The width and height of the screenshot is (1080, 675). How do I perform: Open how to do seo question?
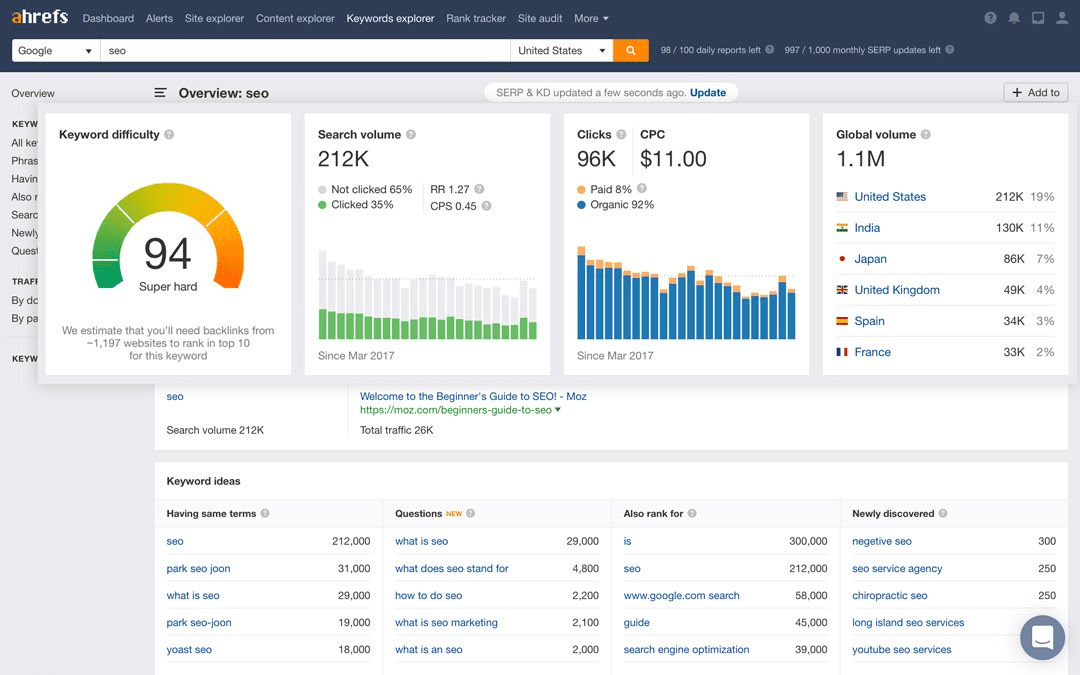pyautogui.click(x=428, y=595)
